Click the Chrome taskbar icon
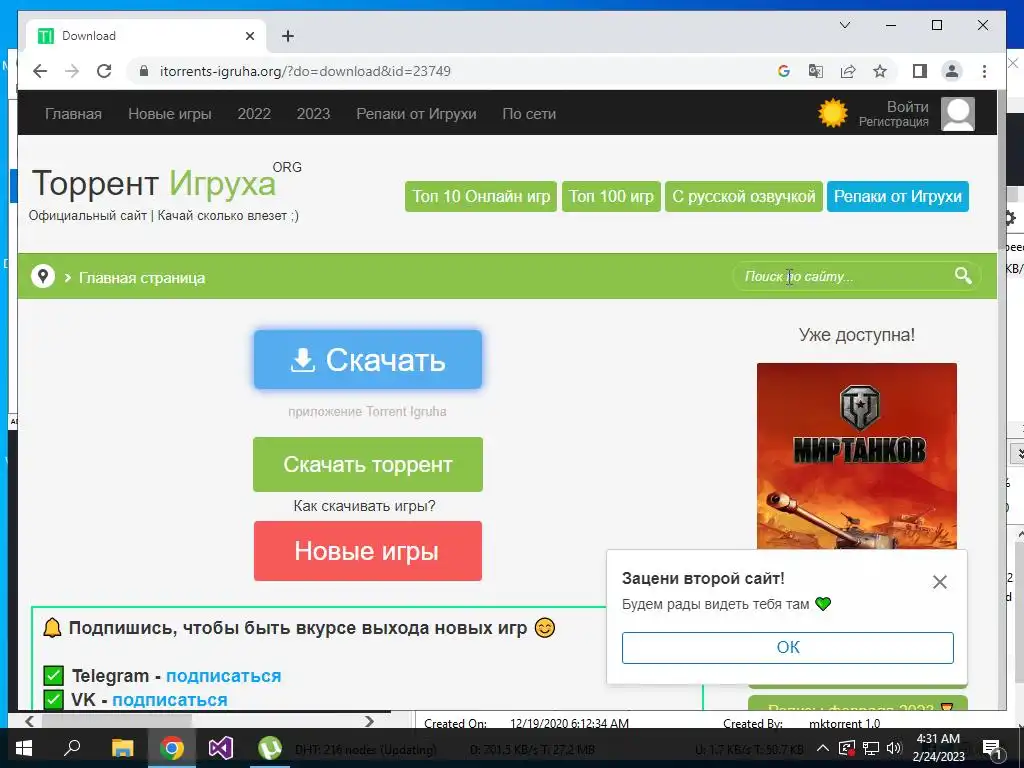The height and width of the screenshot is (768, 1024). tap(172, 748)
